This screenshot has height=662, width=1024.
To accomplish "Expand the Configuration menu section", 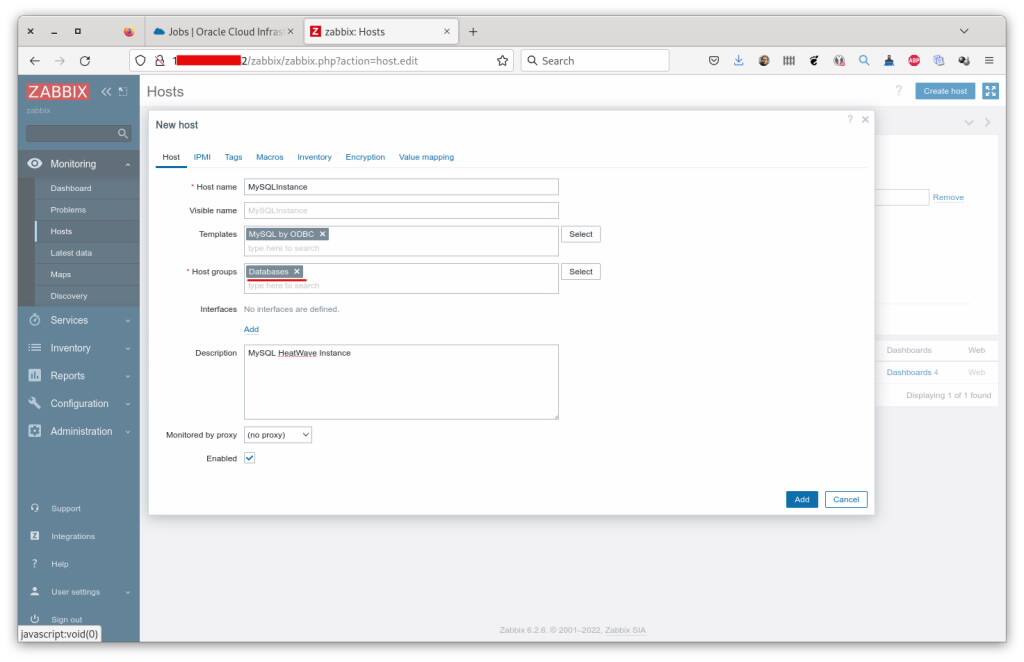I will tap(128, 404).
